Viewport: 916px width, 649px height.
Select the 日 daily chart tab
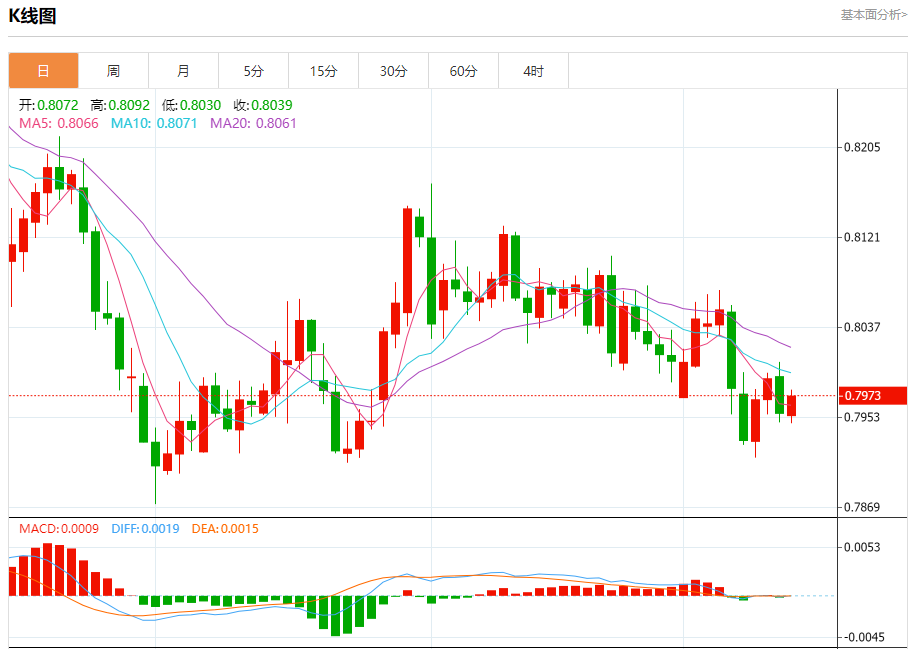tap(43, 71)
